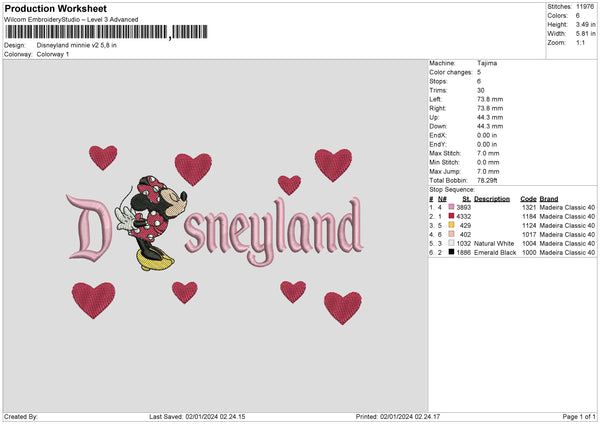600x424 pixels.
Task: Click the 'Production Worksheet' title
Action: [55, 8]
